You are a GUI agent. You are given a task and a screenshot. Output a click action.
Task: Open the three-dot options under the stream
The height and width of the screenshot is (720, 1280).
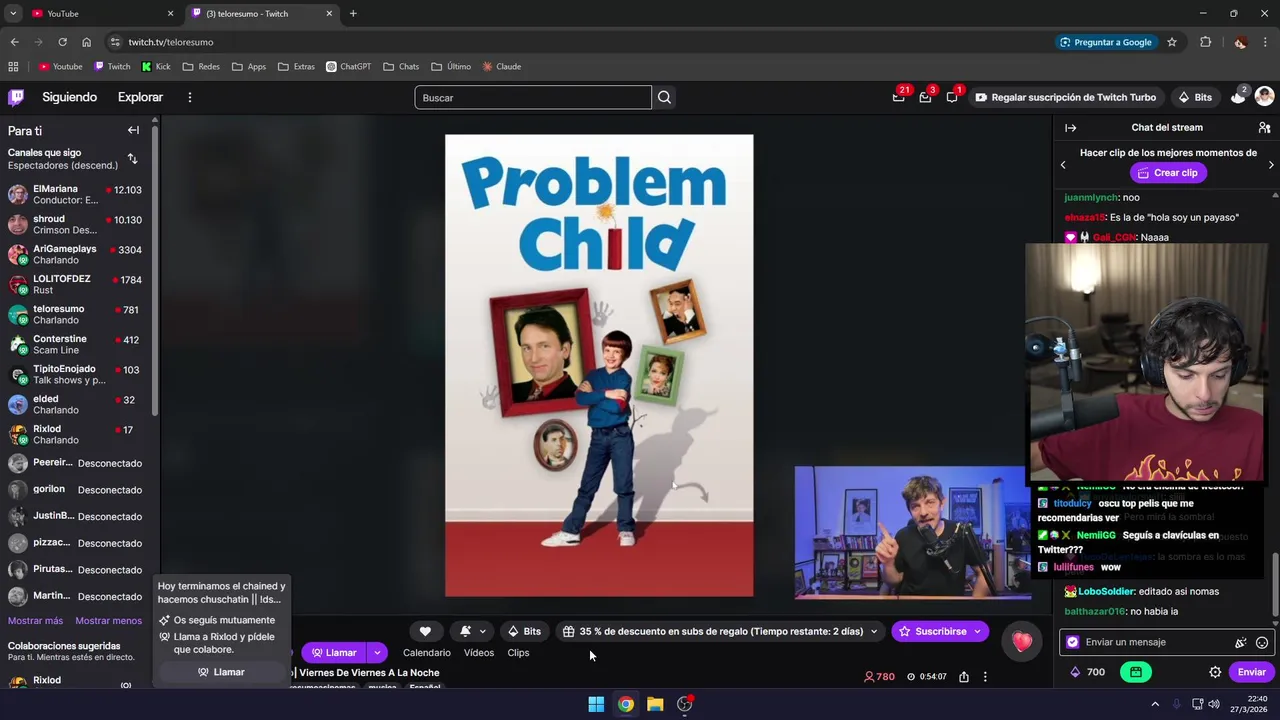point(985,677)
